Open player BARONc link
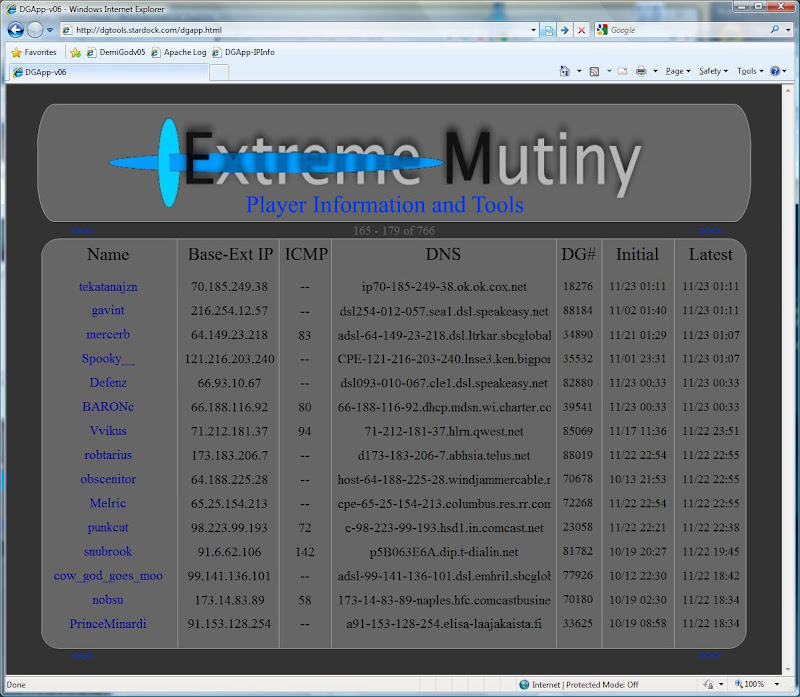800x697 pixels. click(x=108, y=407)
